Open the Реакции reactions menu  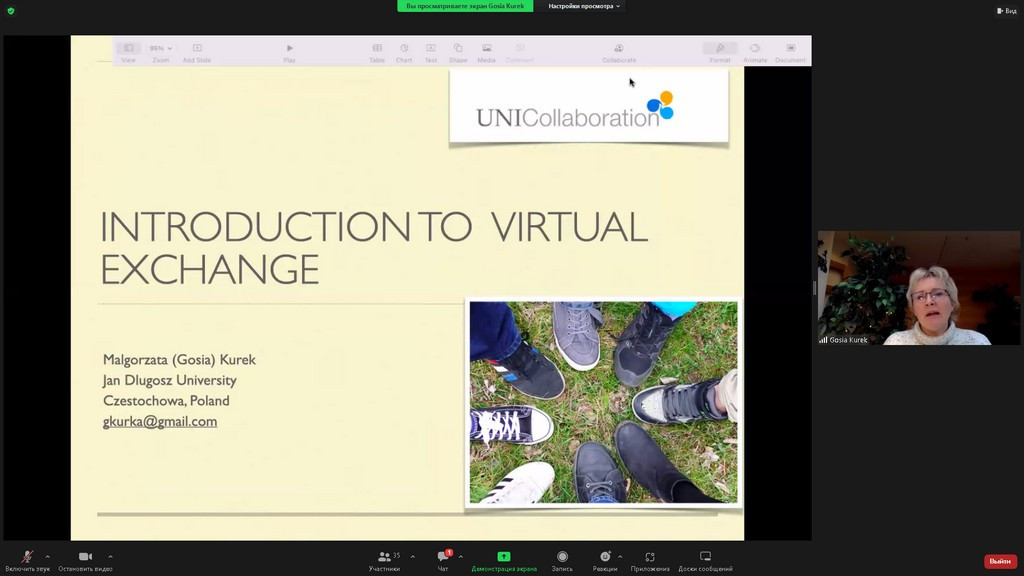click(x=605, y=558)
